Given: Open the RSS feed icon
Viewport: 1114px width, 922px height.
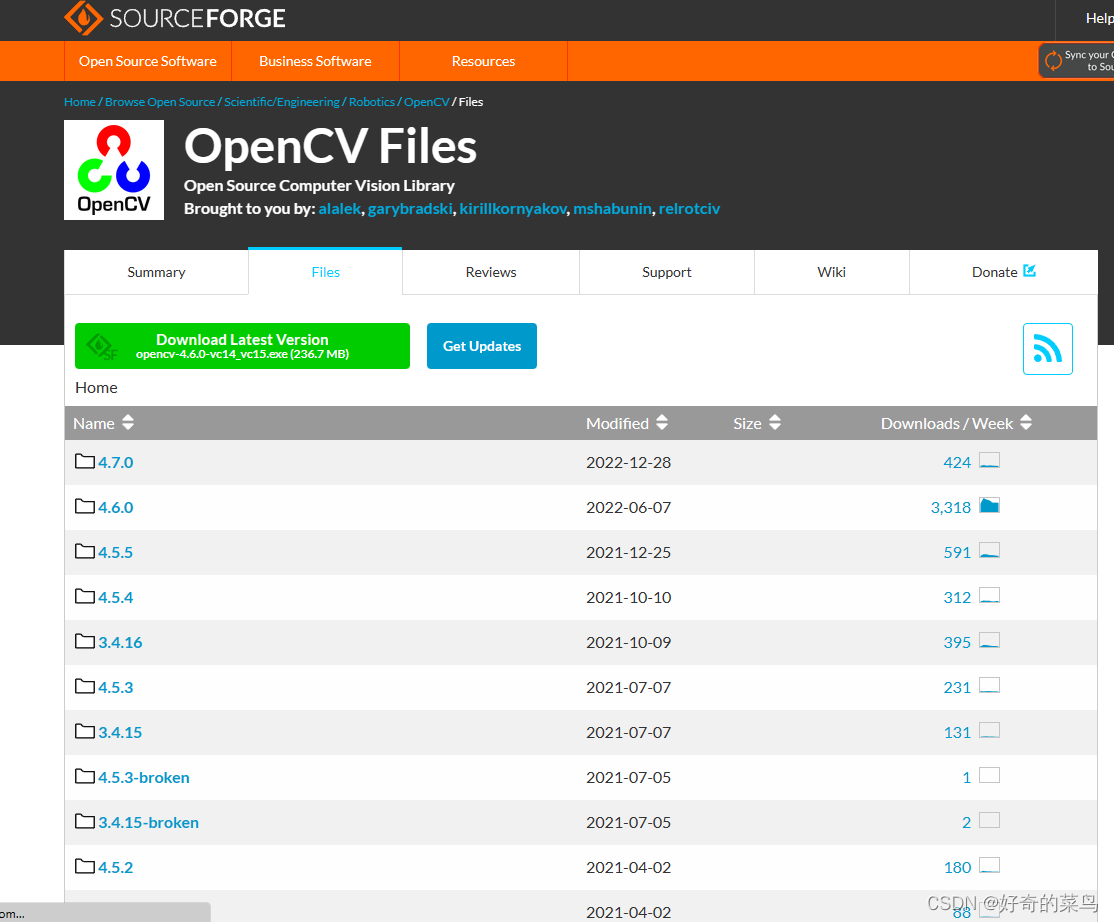Looking at the screenshot, I should pos(1047,348).
